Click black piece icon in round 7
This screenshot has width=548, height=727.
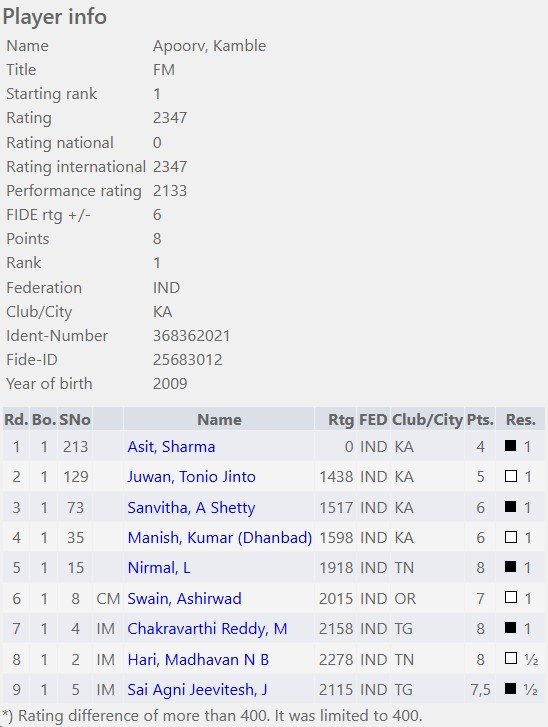(x=510, y=627)
